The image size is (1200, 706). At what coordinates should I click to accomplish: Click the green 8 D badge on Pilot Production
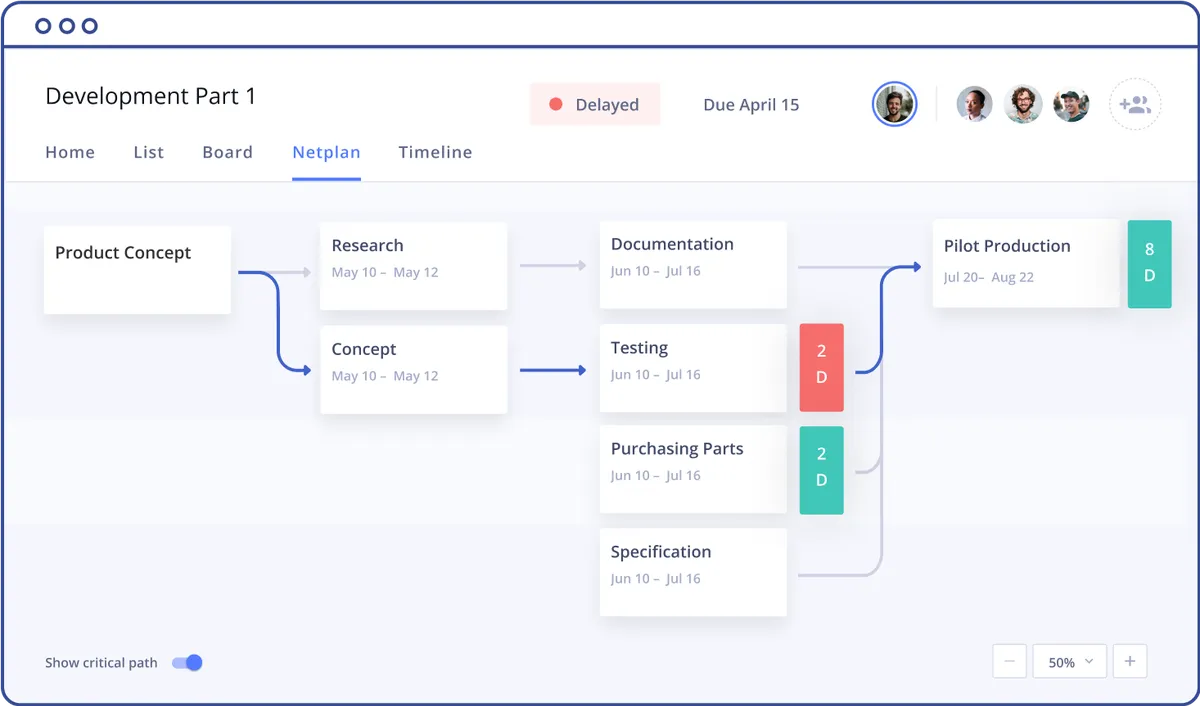1149,263
